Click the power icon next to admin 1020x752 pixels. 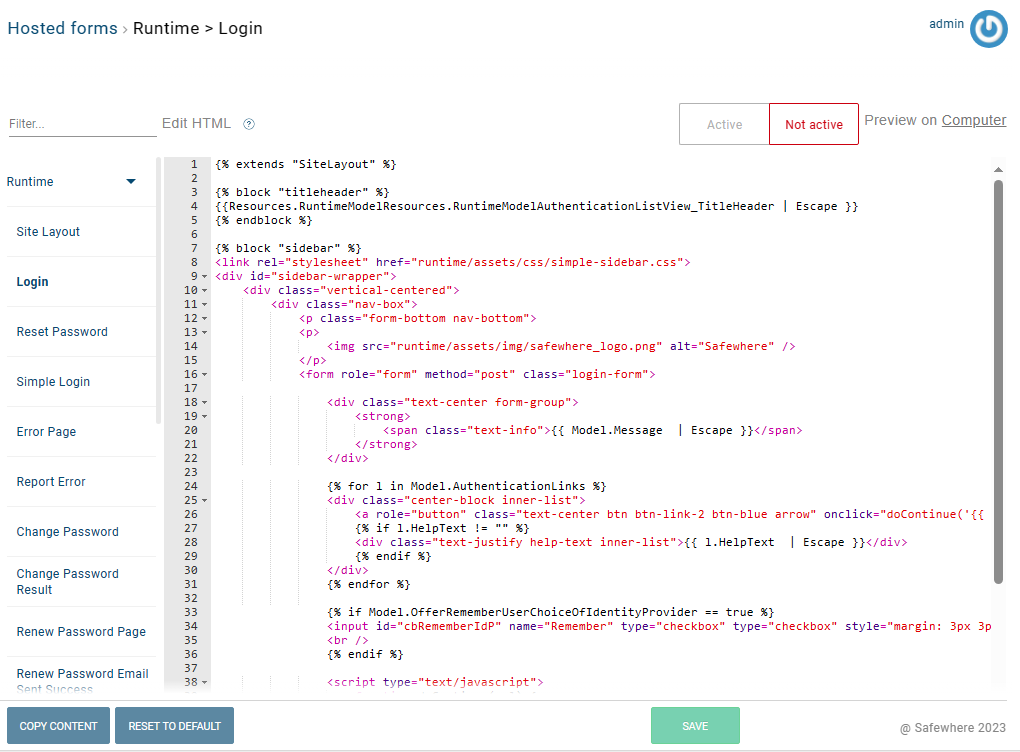pos(988,29)
